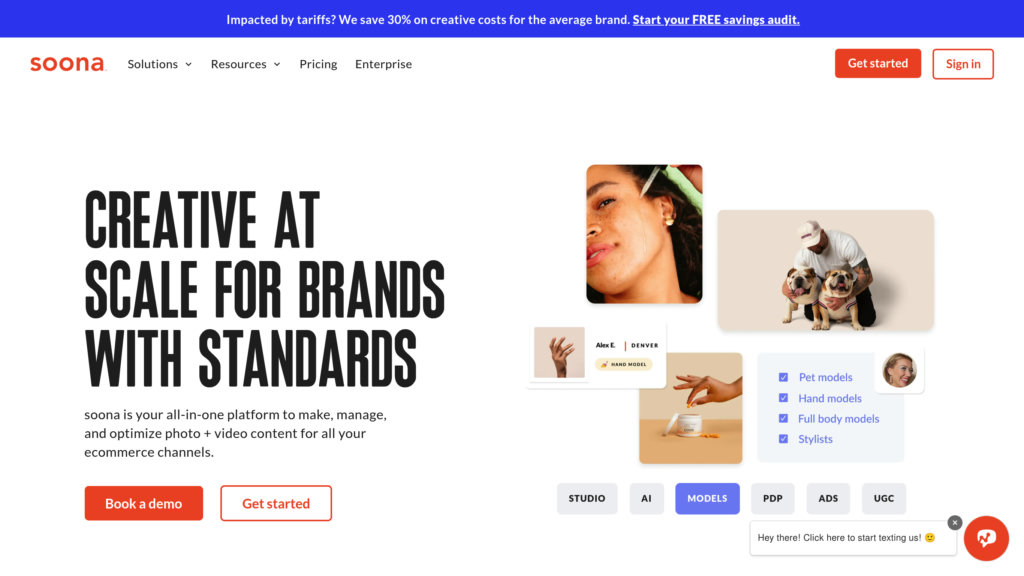
Task: Click the Alex E. hand model card
Action: (597, 354)
